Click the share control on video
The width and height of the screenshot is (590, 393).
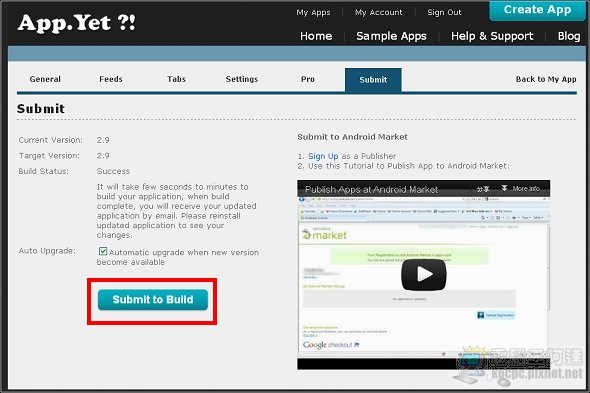(x=483, y=189)
